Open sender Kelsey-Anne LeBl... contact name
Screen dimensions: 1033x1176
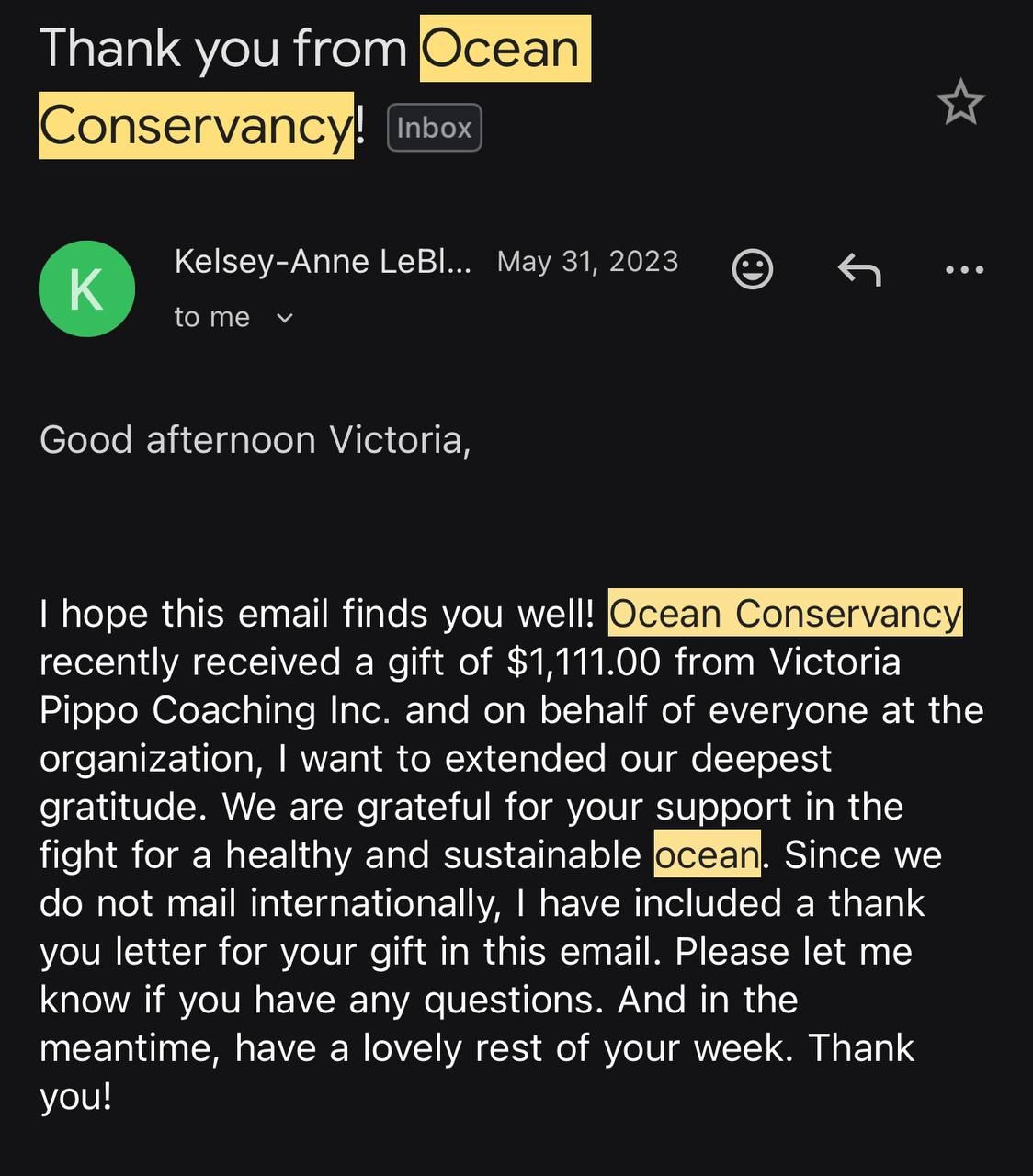pyautogui.click(x=323, y=261)
